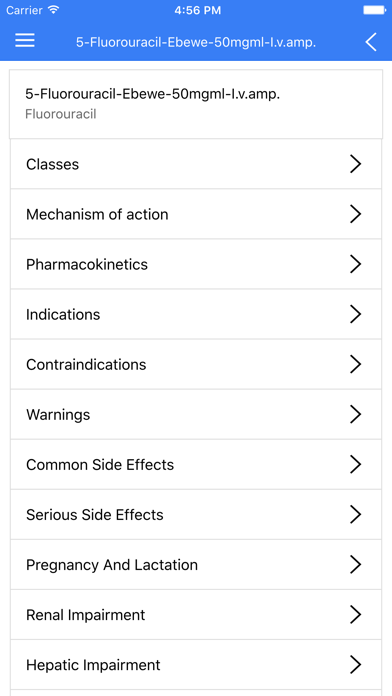
Task: Tap the Fluorouracil drug name card
Action: [196, 104]
